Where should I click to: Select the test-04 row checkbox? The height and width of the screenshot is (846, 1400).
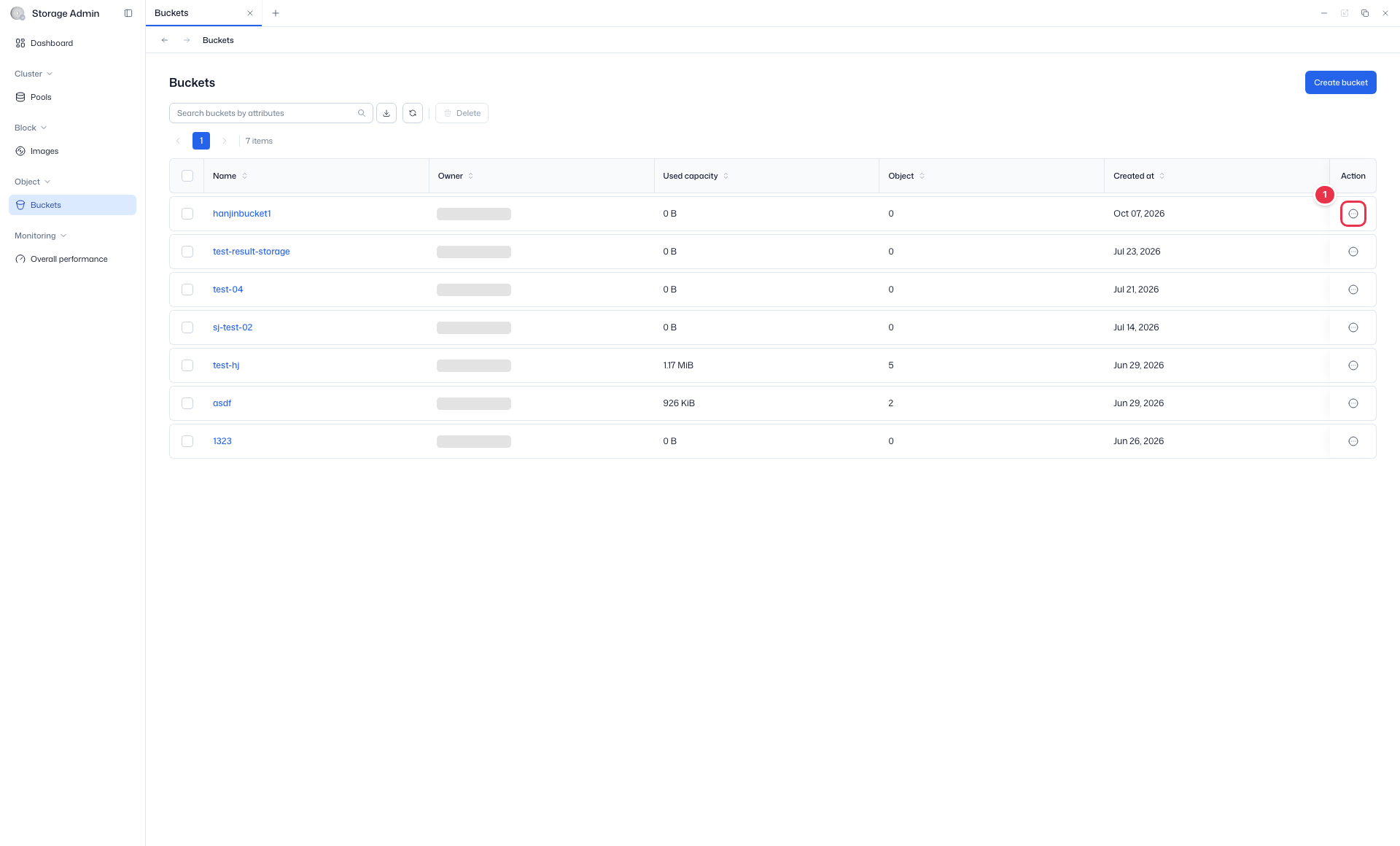(187, 290)
